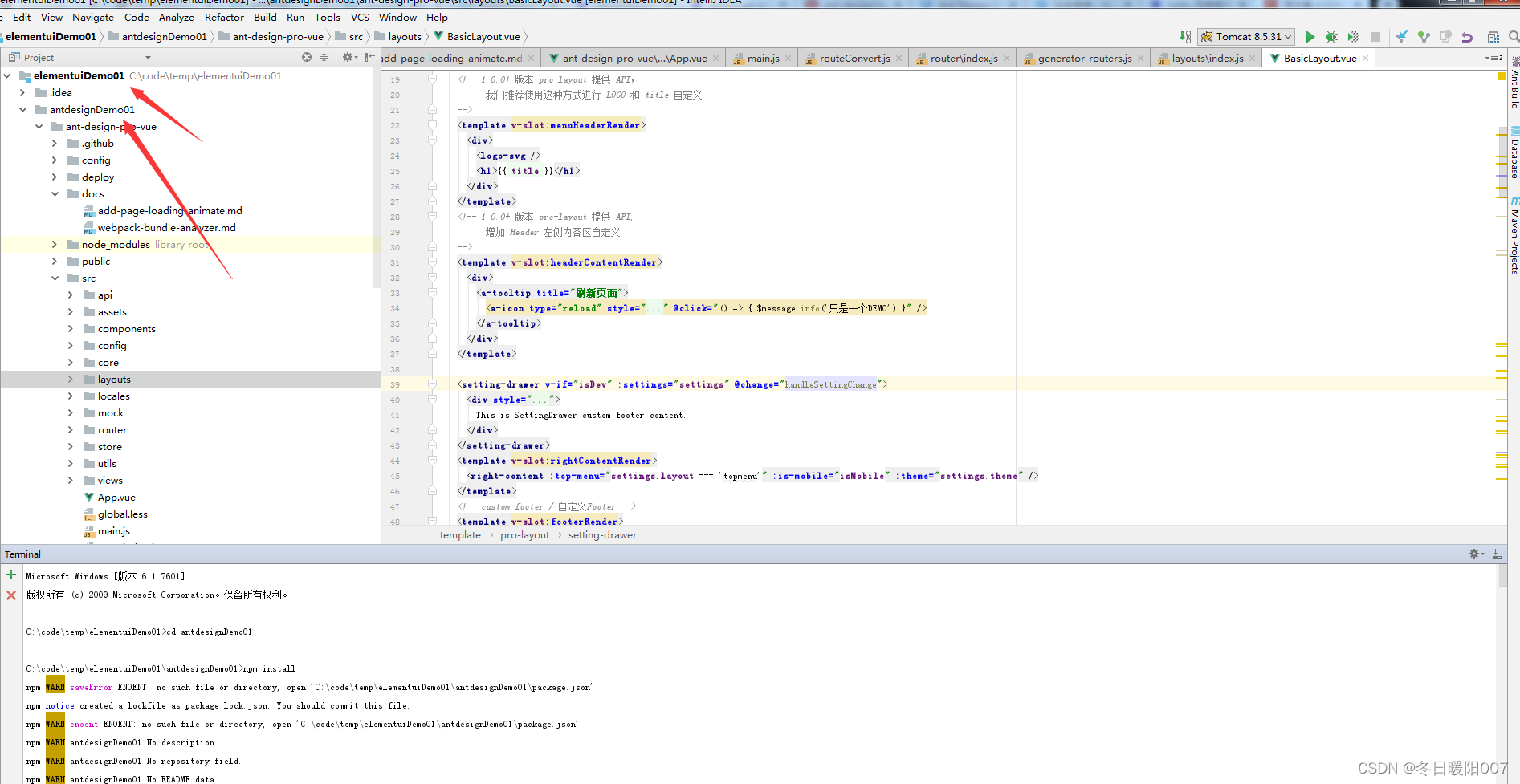Click the Debug bug icon

(x=1331, y=37)
